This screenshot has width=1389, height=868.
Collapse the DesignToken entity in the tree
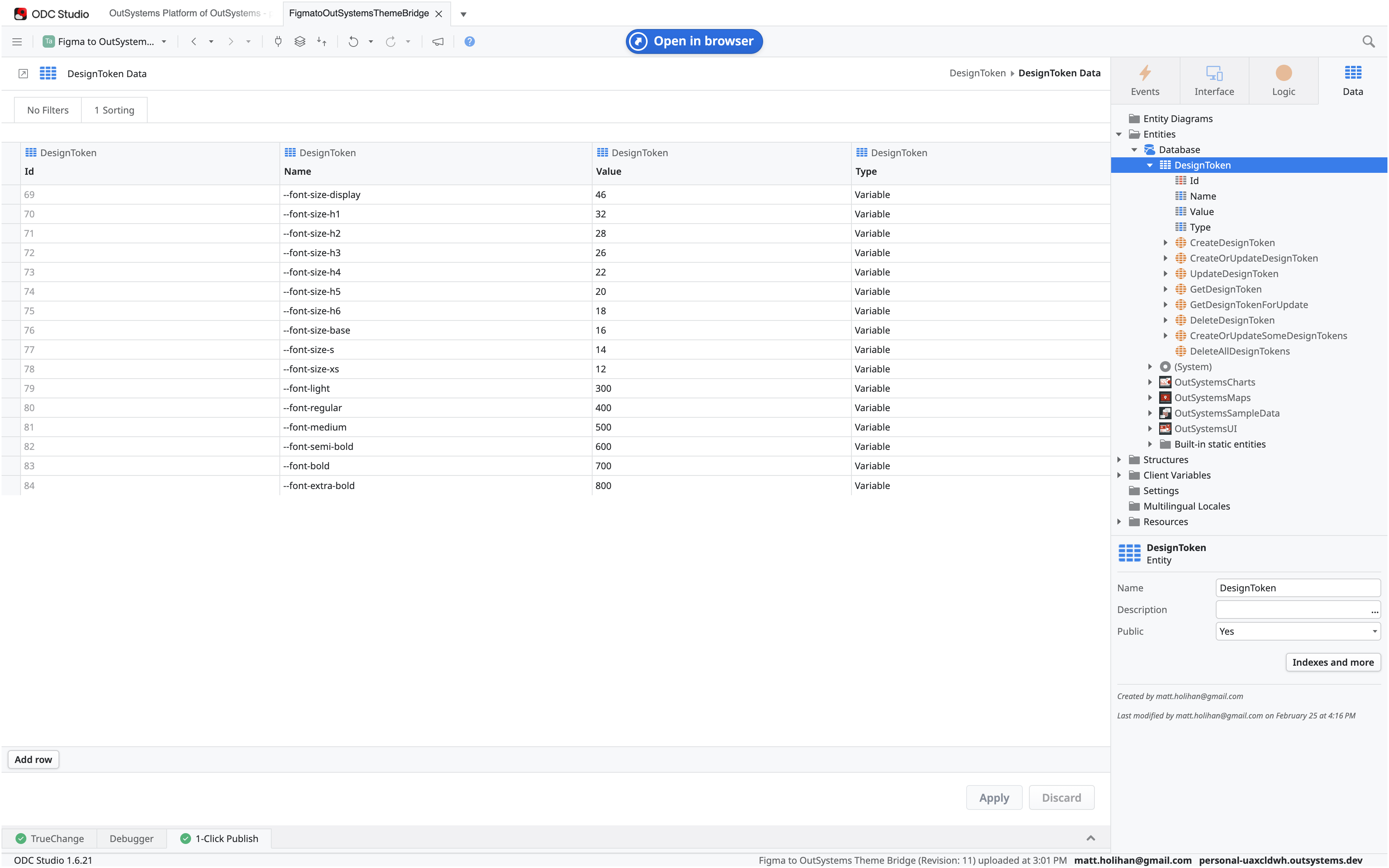(1149, 165)
